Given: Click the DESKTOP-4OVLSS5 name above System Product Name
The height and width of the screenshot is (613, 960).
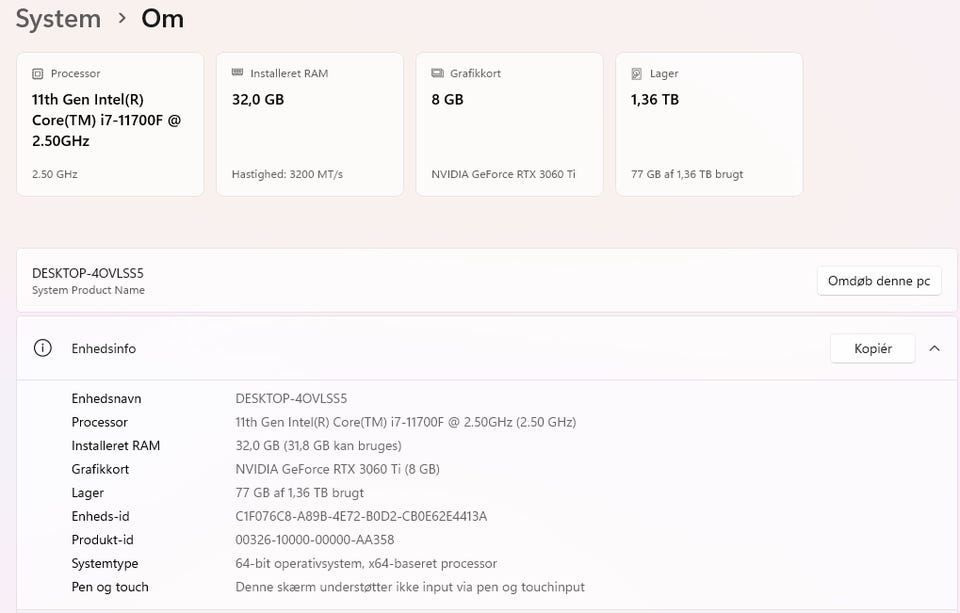Looking at the screenshot, I should [88, 273].
